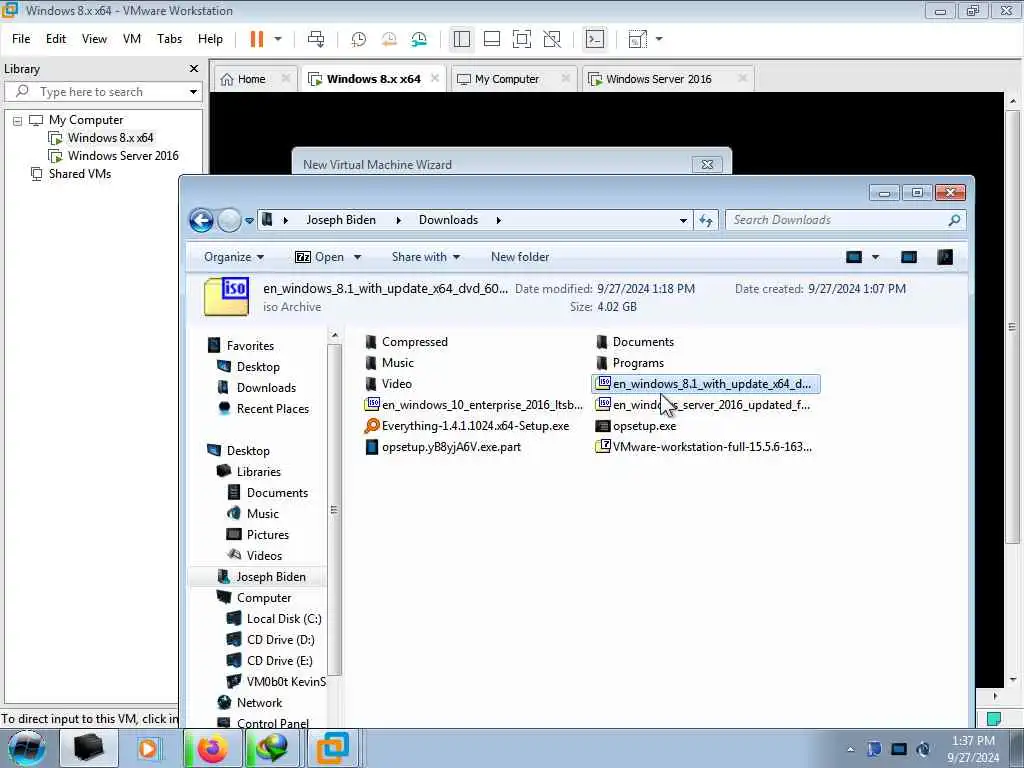The width and height of the screenshot is (1024, 768).
Task: Open the Open button dropdown arrow
Action: (x=358, y=257)
